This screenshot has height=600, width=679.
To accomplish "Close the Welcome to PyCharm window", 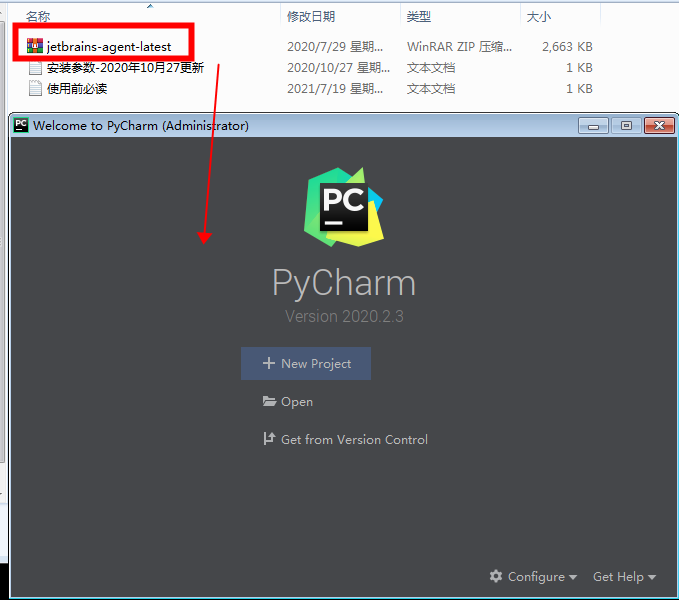I will pyautogui.click(x=659, y=126).
